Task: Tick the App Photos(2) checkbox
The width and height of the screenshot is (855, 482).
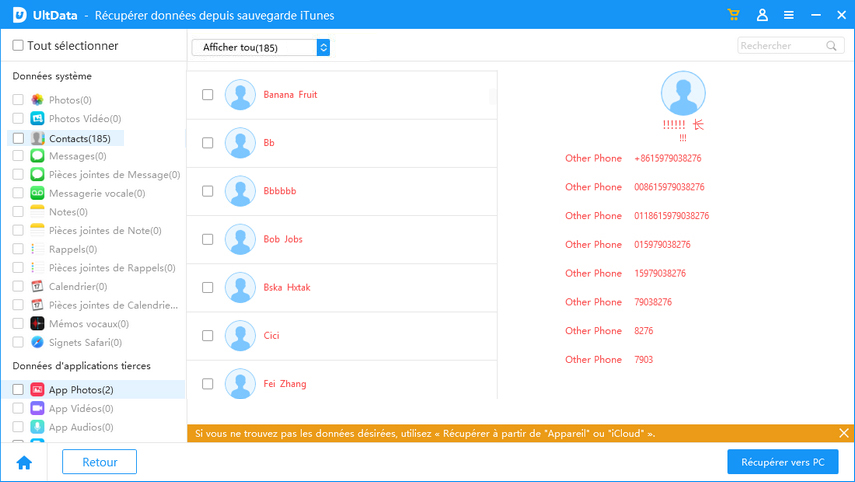Action: [x=18, y=389]
